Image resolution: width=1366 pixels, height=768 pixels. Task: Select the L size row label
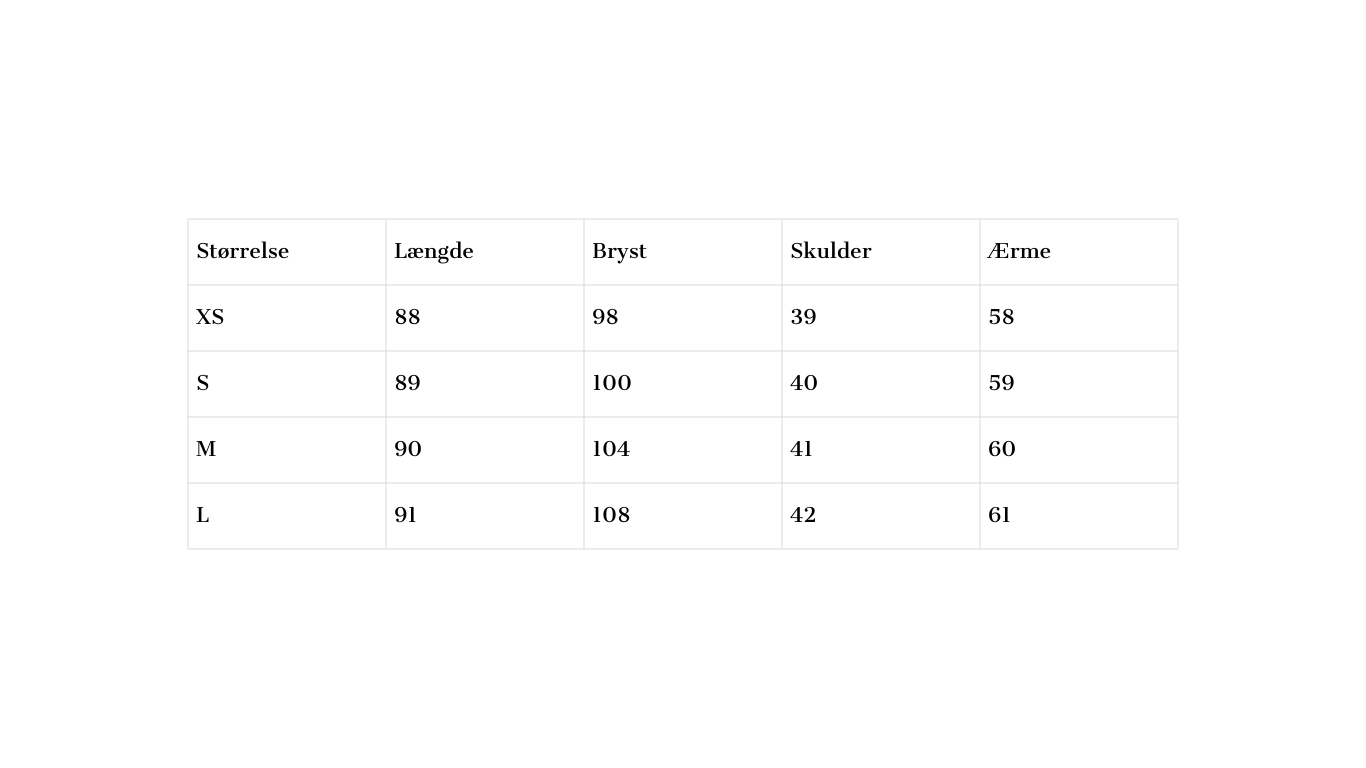click(x=203, y=516)
